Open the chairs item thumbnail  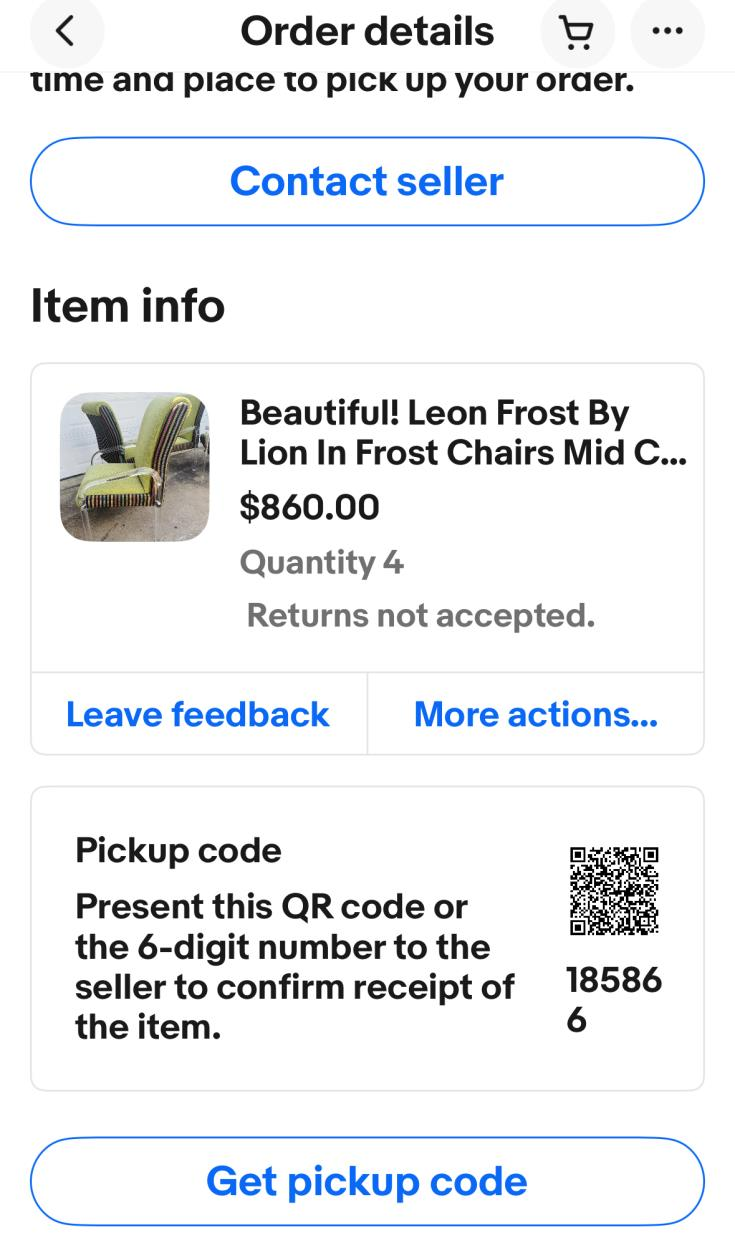click(135, 466)
